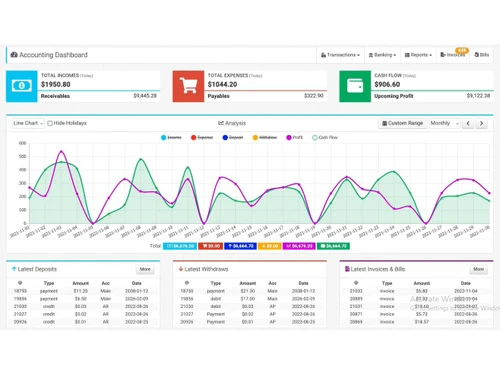Click withdraw amount $17.00

tap(248, 299)
